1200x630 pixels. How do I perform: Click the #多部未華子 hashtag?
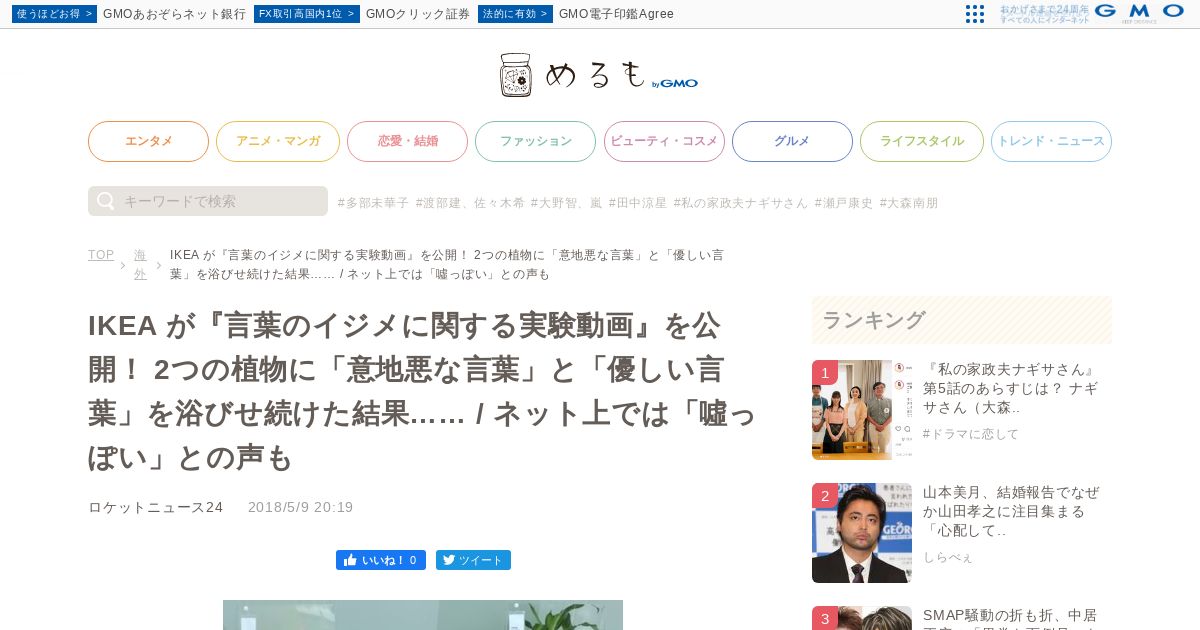(x=373, y=203)
